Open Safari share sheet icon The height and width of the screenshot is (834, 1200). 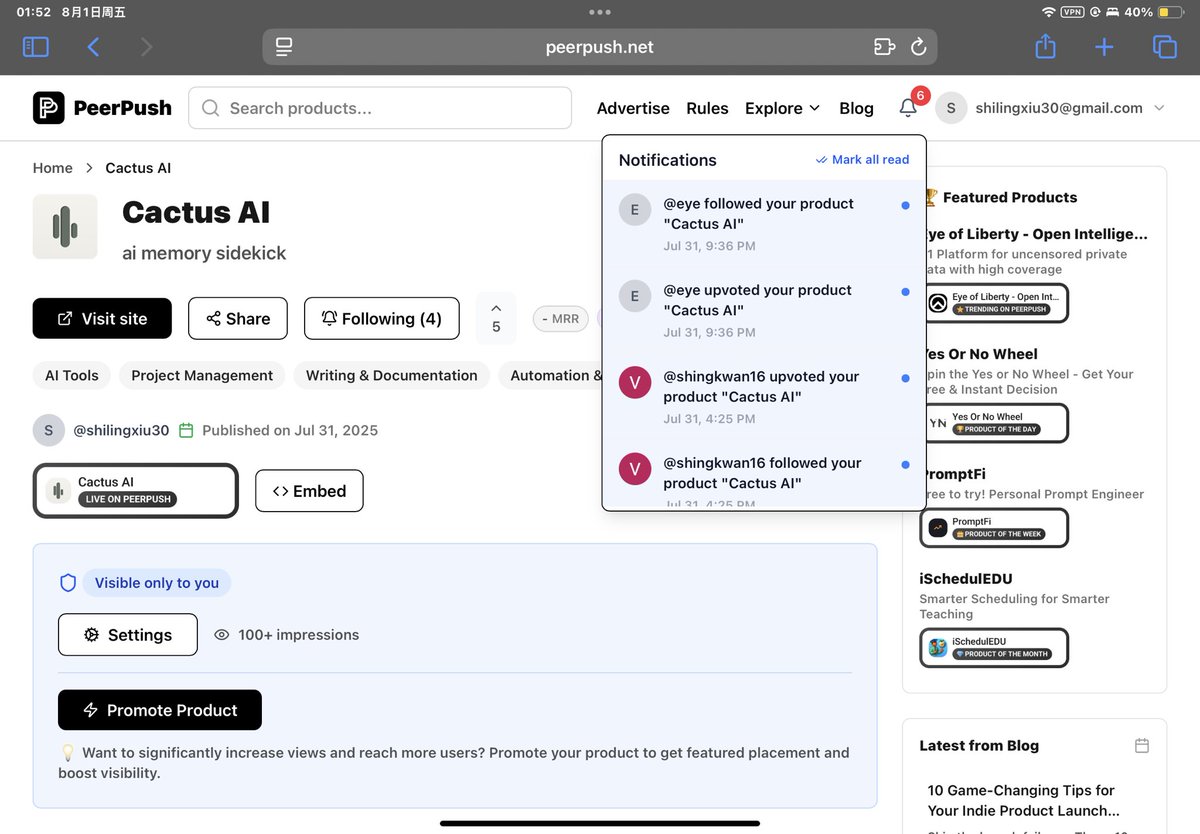1045,46
